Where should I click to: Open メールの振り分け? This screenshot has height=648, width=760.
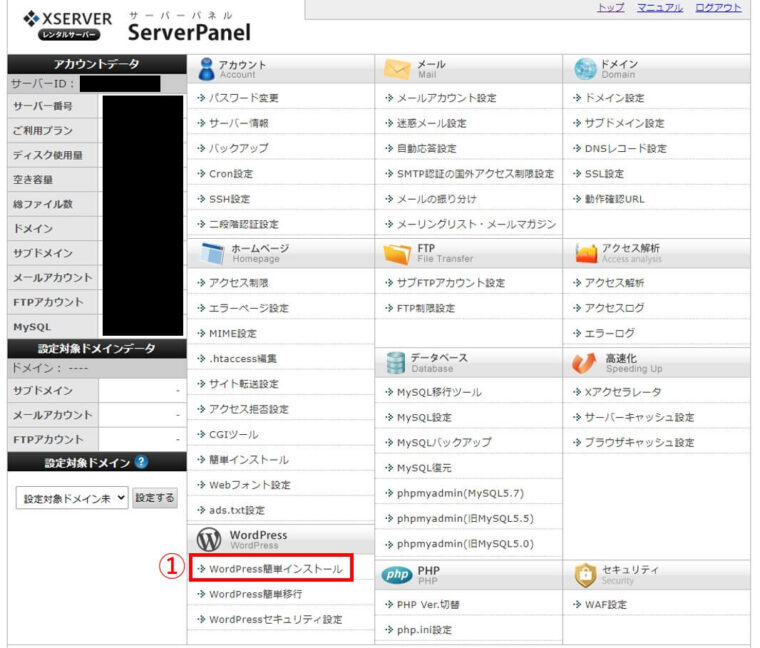tap(437, 199)
